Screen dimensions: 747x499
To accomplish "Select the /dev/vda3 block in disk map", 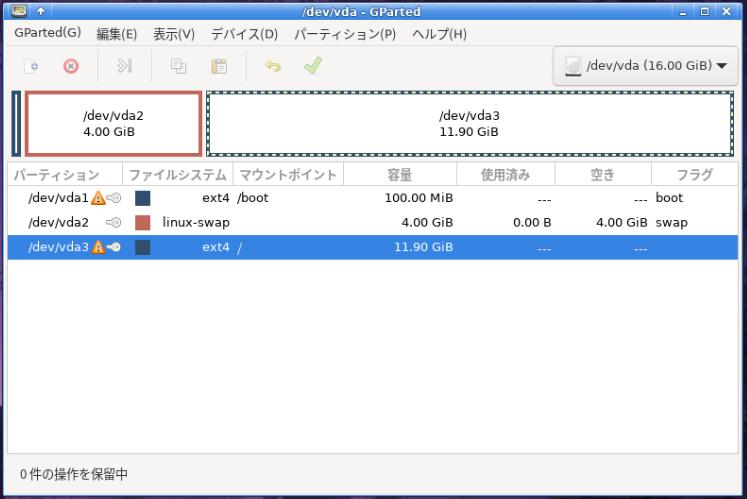I will (x=470, y=123).
